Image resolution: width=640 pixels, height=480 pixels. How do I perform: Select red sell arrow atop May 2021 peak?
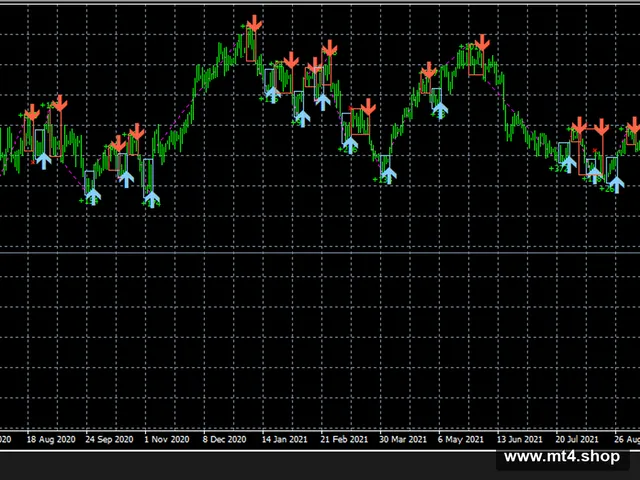(x=482, y=42)
